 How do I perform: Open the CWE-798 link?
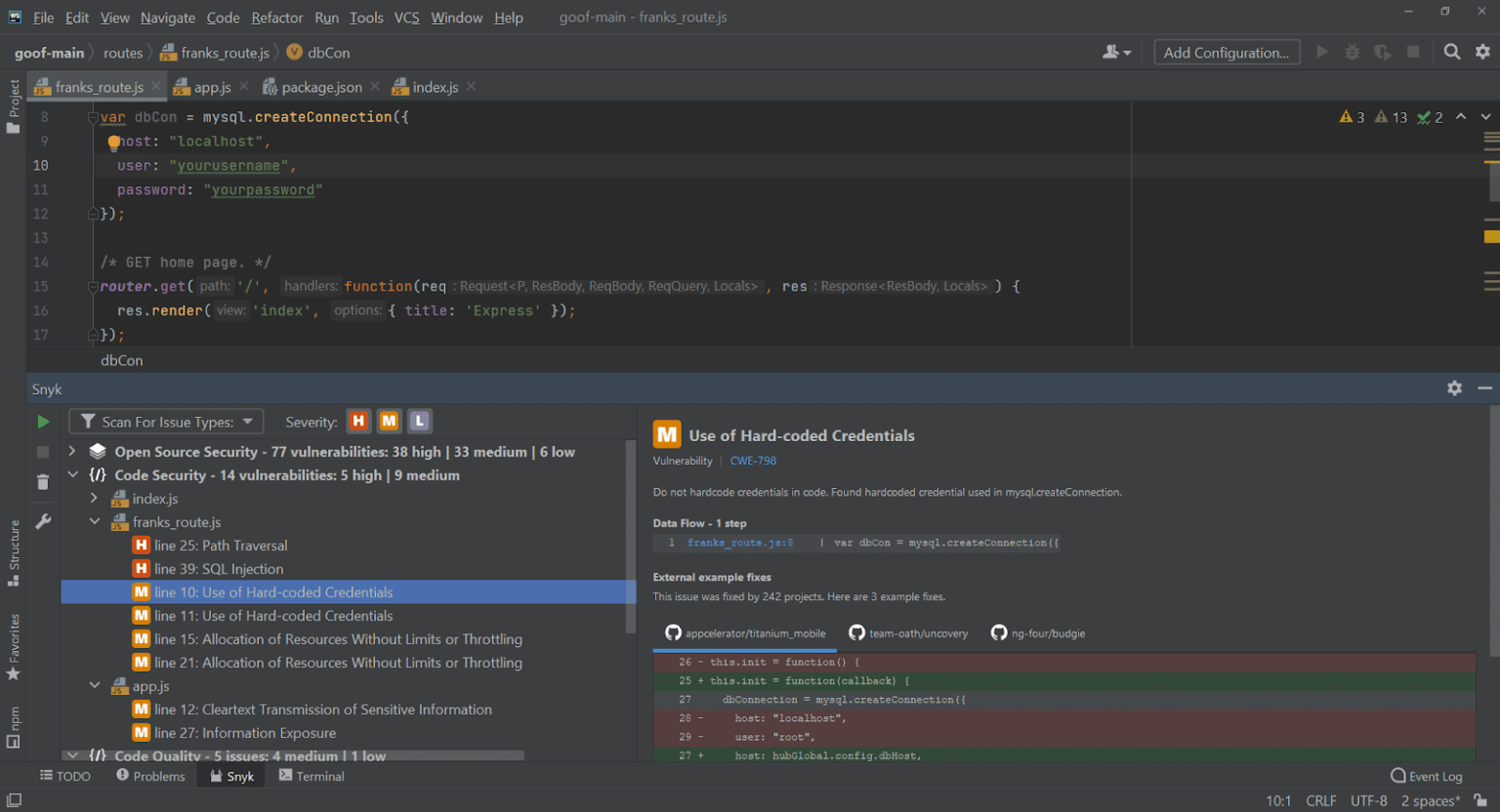point(753,460)
